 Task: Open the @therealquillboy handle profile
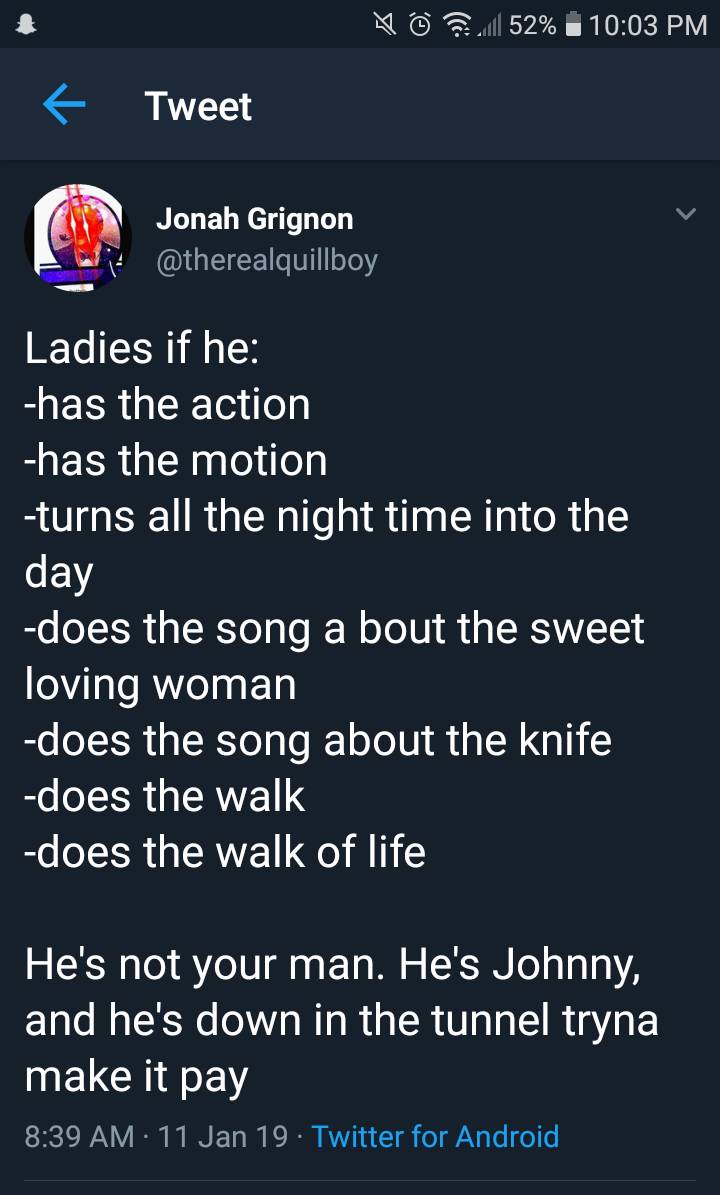point(266,260)
